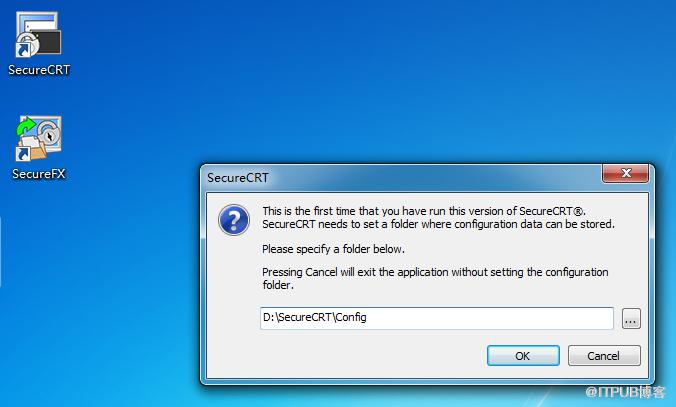
Task: Click the "SecureCRT needs to set a folder" line
Action: (438, 224)
